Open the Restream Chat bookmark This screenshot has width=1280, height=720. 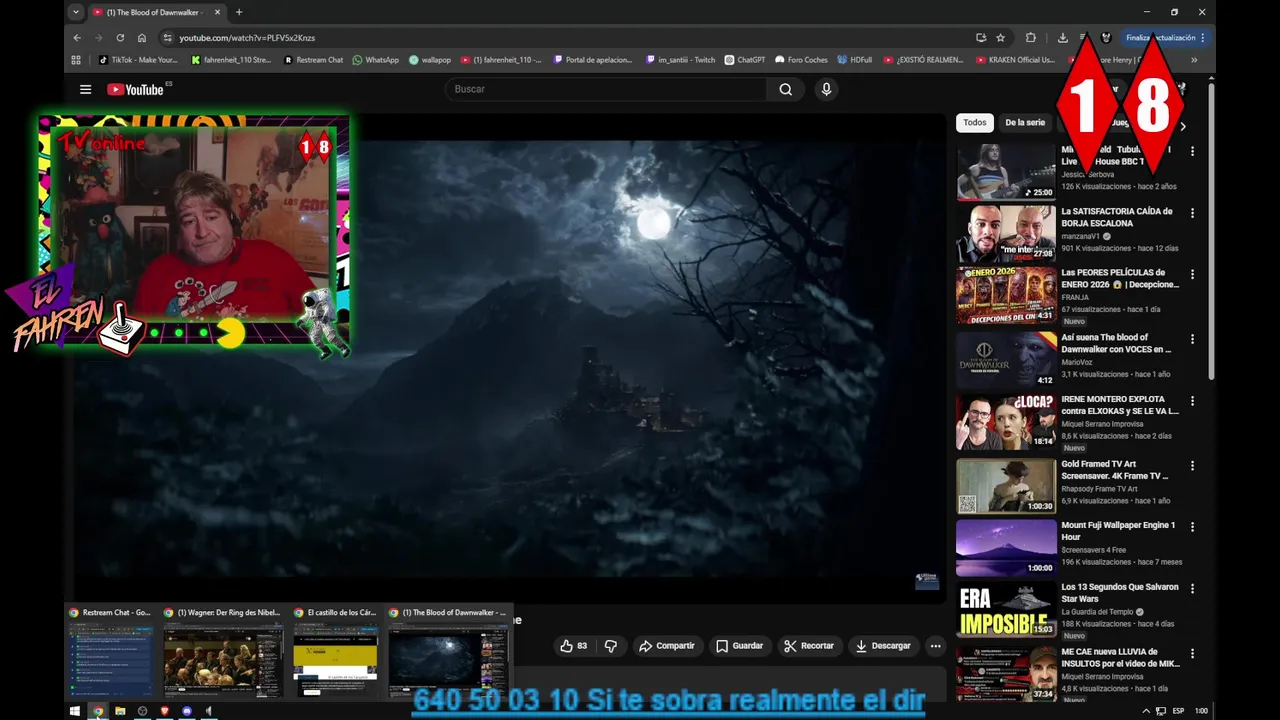pos(314,60)
